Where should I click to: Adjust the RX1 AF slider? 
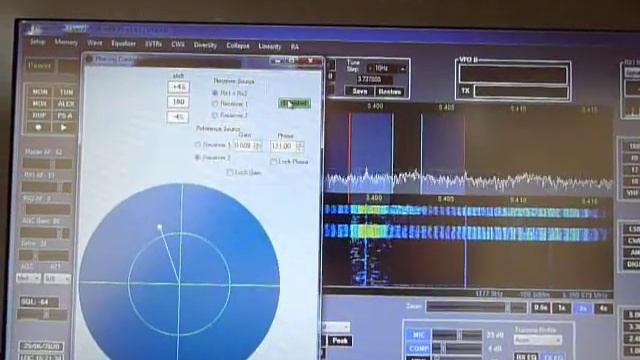46,187
